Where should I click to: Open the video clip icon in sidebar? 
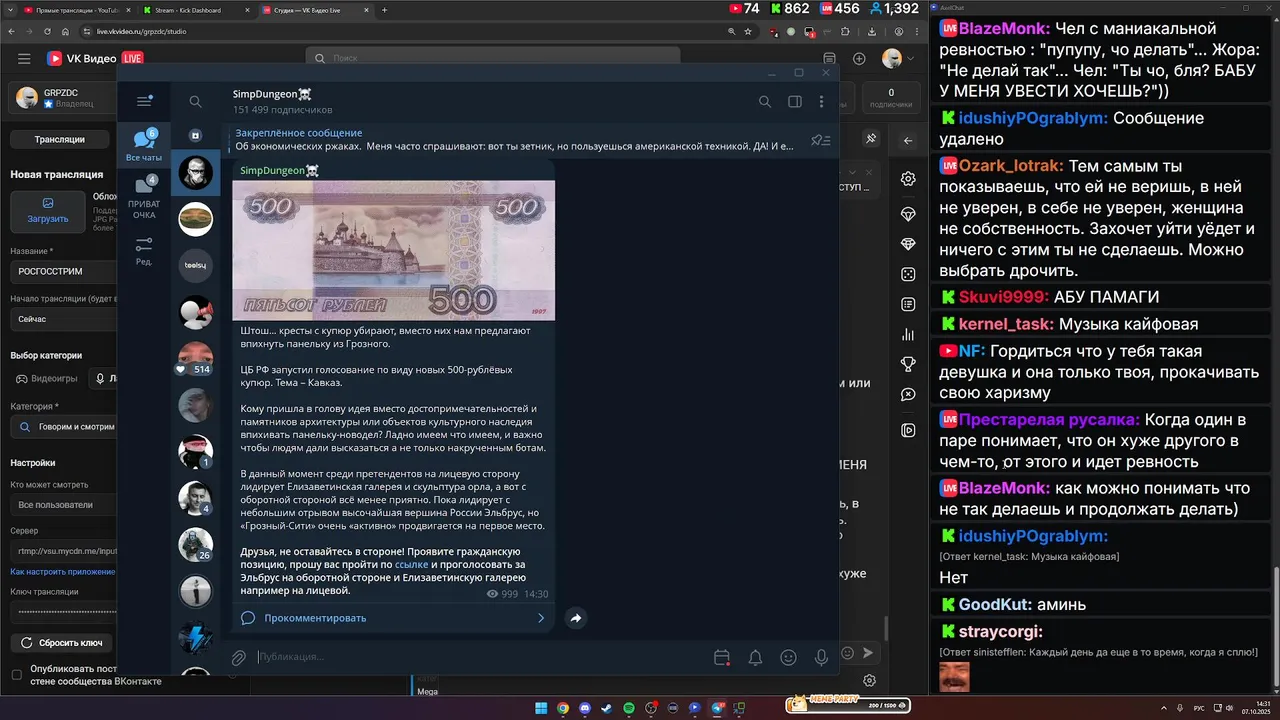coord(908,430)
